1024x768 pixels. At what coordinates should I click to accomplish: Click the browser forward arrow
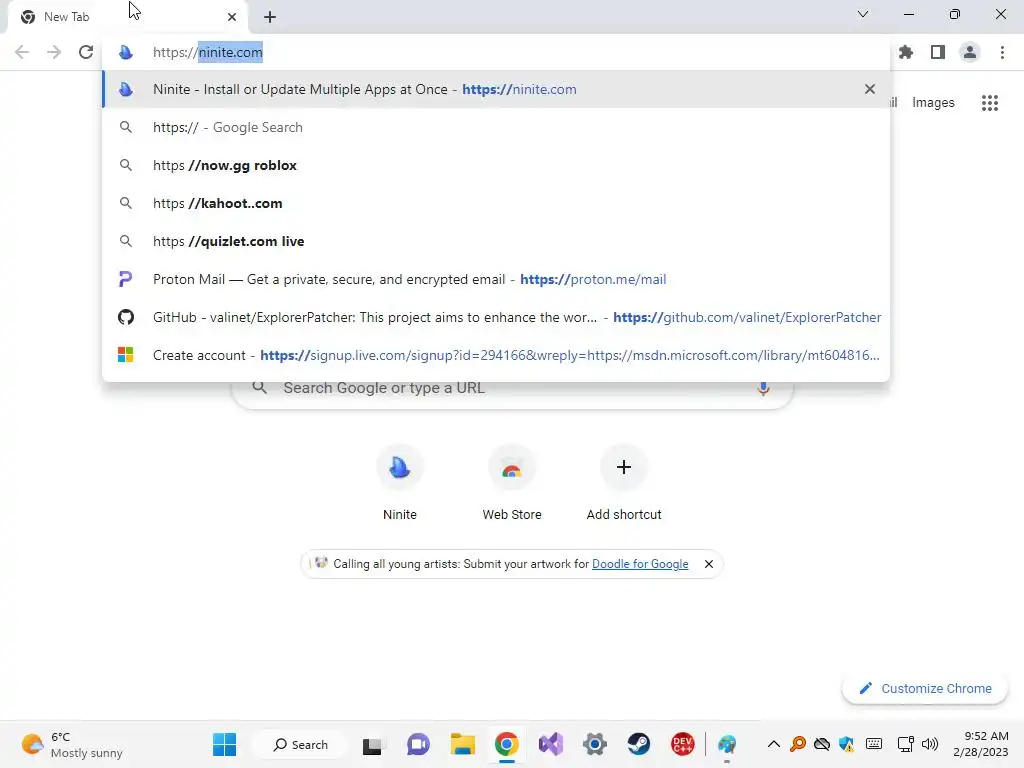[54, 52]
